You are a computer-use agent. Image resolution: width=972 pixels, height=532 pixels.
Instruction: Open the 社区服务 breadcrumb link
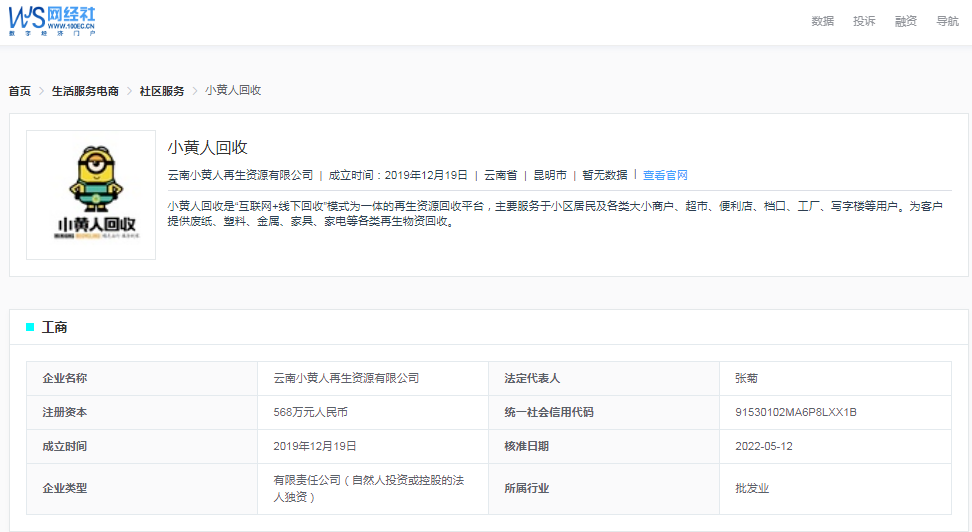162,91
